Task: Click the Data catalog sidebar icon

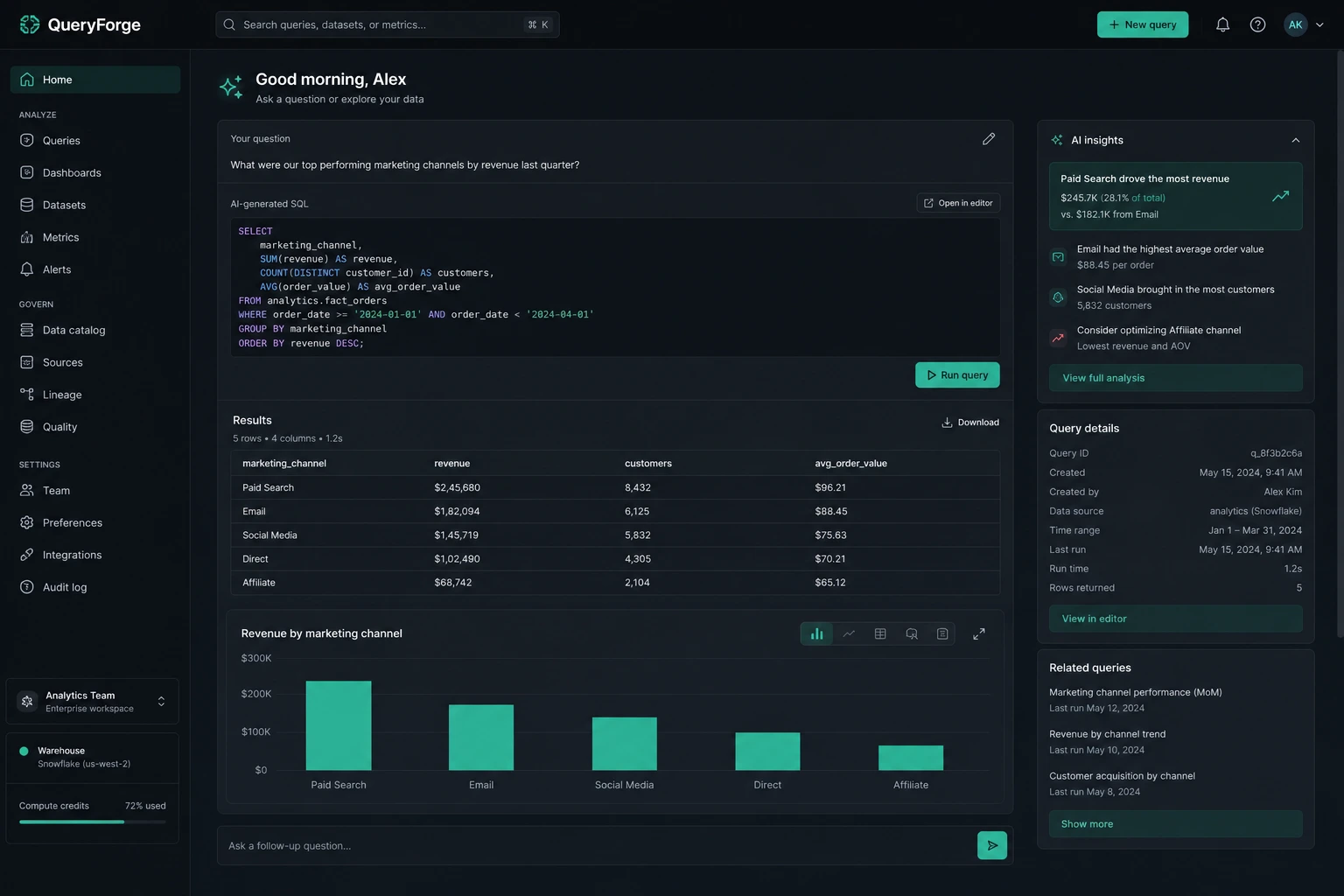Action: tap(27, 330)
